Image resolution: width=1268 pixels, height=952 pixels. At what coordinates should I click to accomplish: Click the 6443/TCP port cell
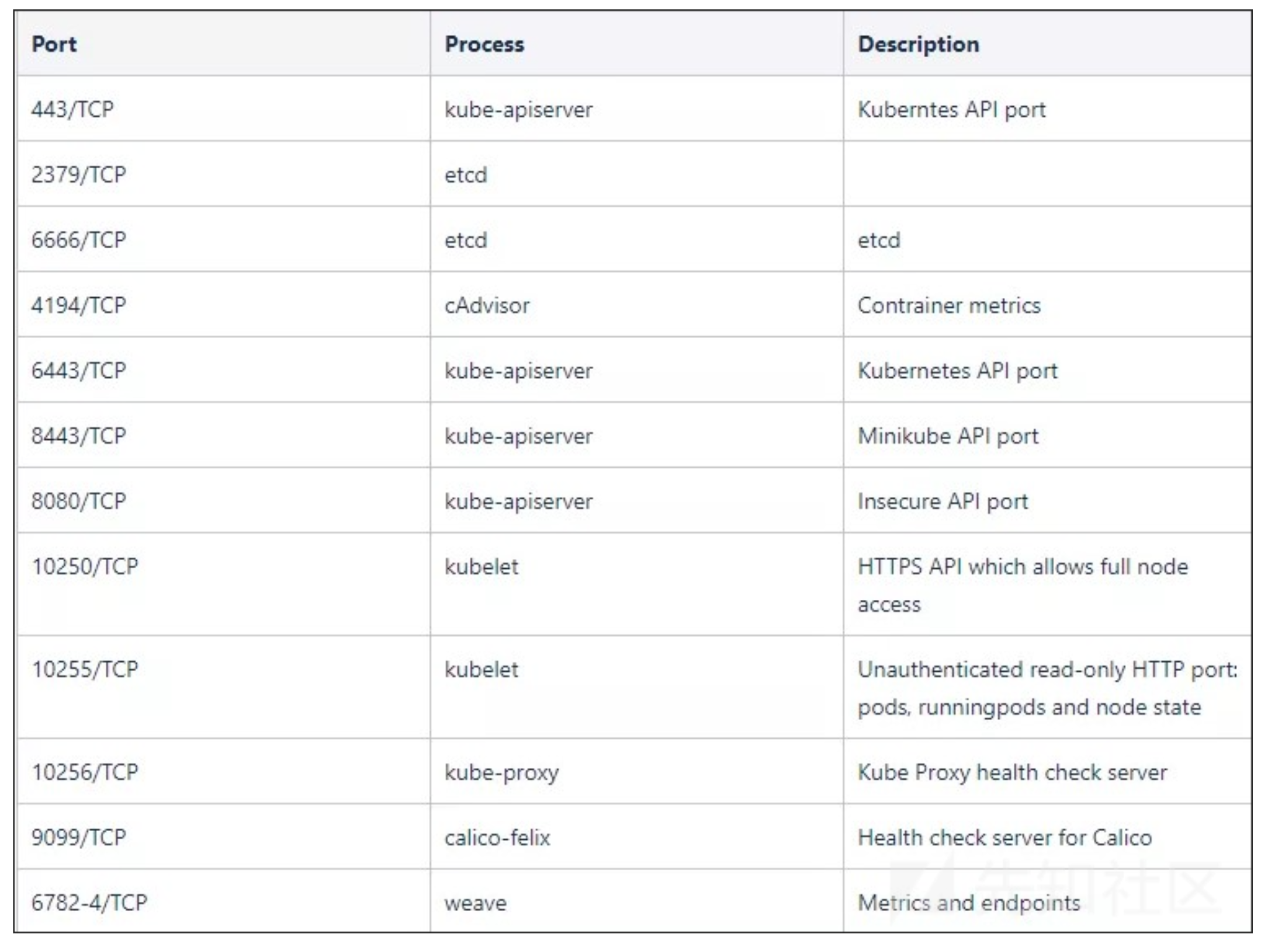click(79, 371)
